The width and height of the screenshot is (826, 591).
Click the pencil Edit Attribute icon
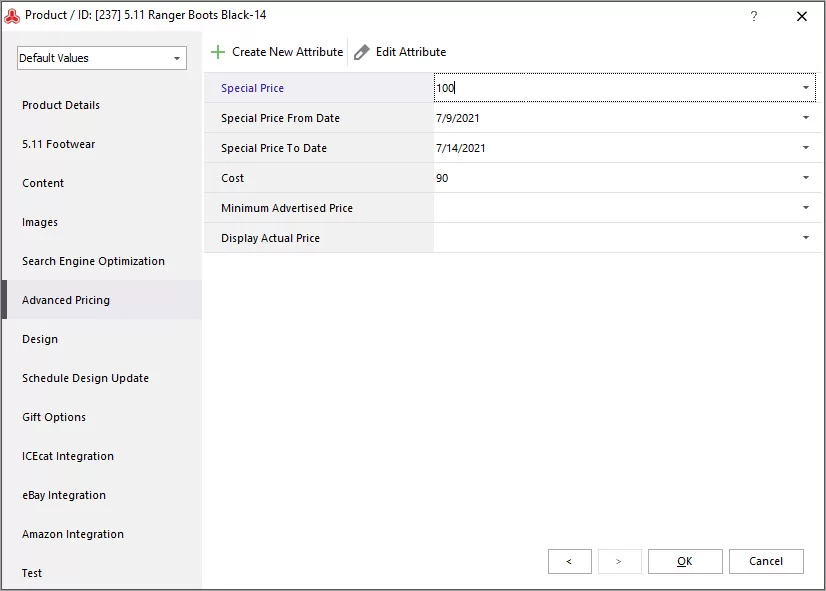point(361,52)
